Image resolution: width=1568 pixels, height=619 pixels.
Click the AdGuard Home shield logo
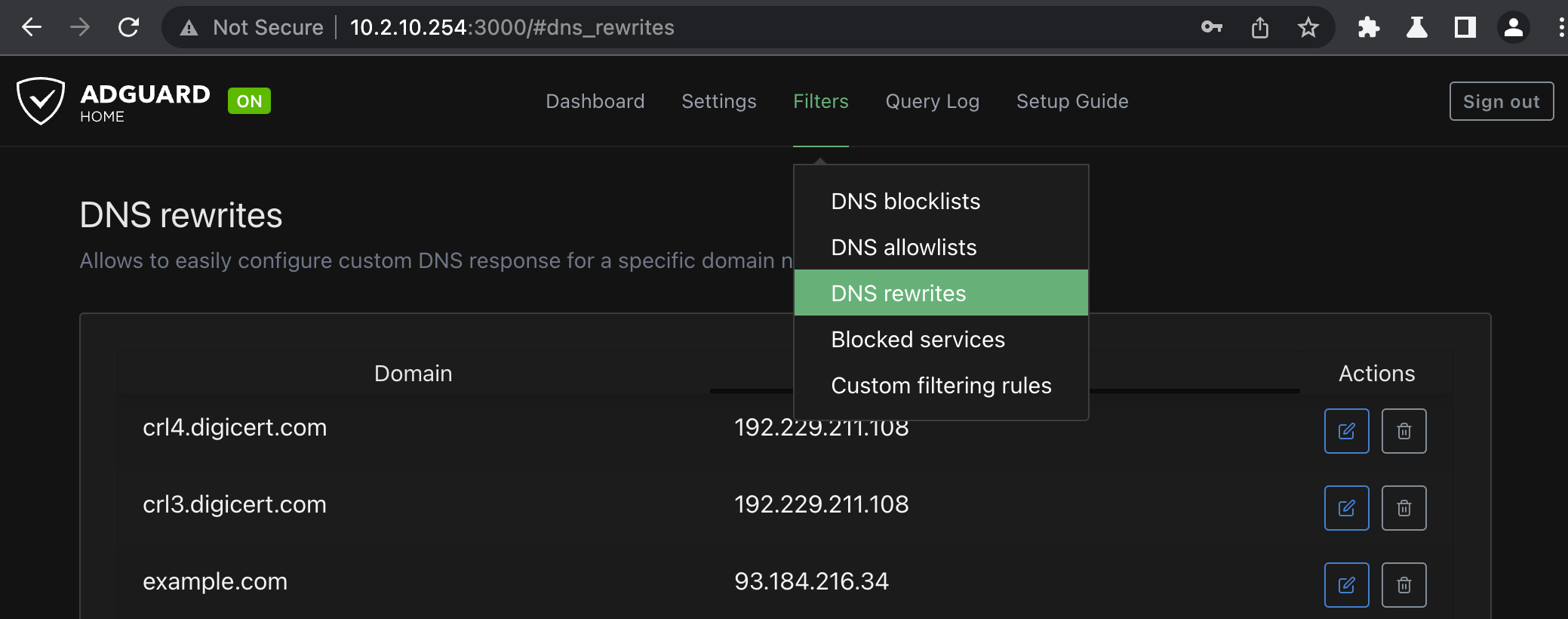tap(41, 101)
